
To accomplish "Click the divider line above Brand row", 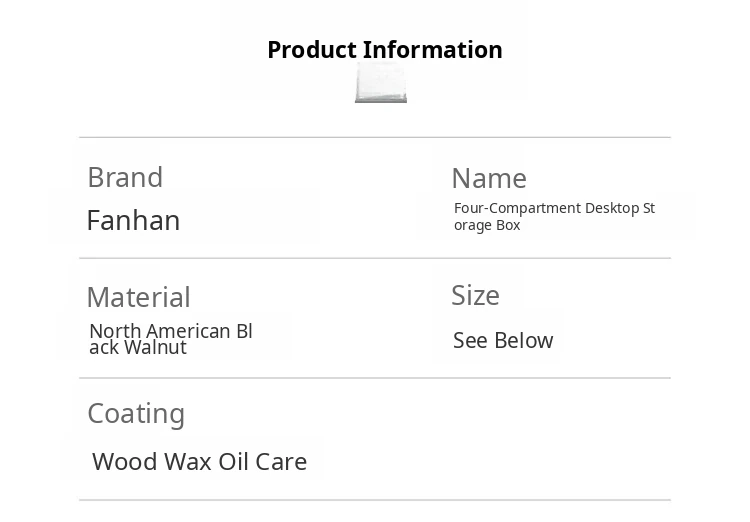I will 375,137.
